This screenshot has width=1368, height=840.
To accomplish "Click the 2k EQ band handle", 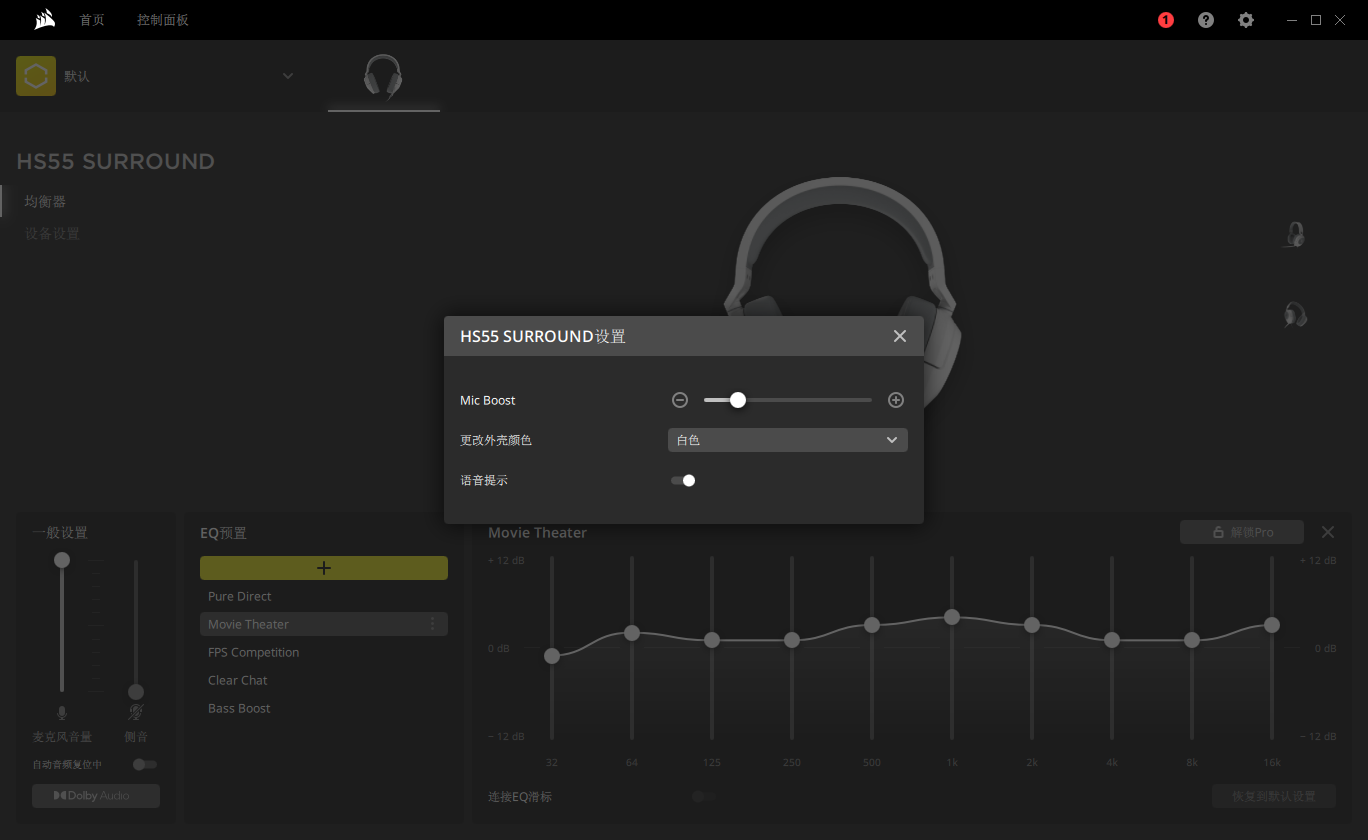I will pyautogui.click(x=1032, y=625).
